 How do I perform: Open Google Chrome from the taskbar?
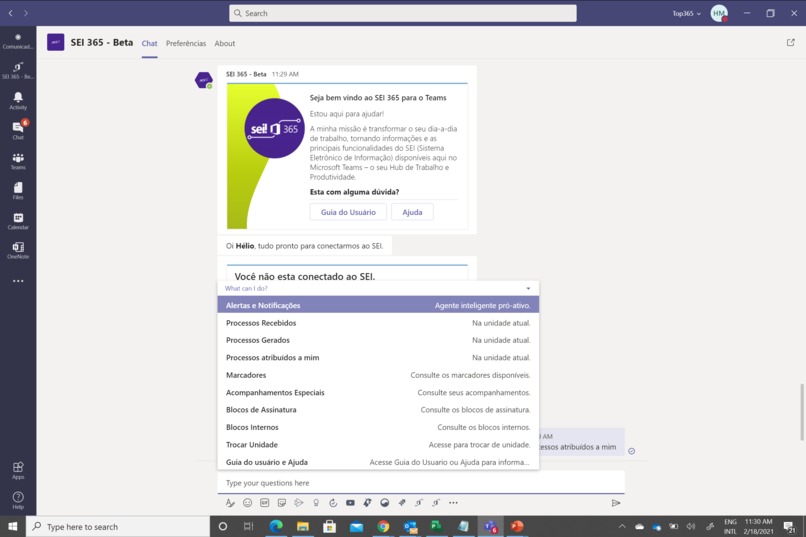(x=383, y=526)
